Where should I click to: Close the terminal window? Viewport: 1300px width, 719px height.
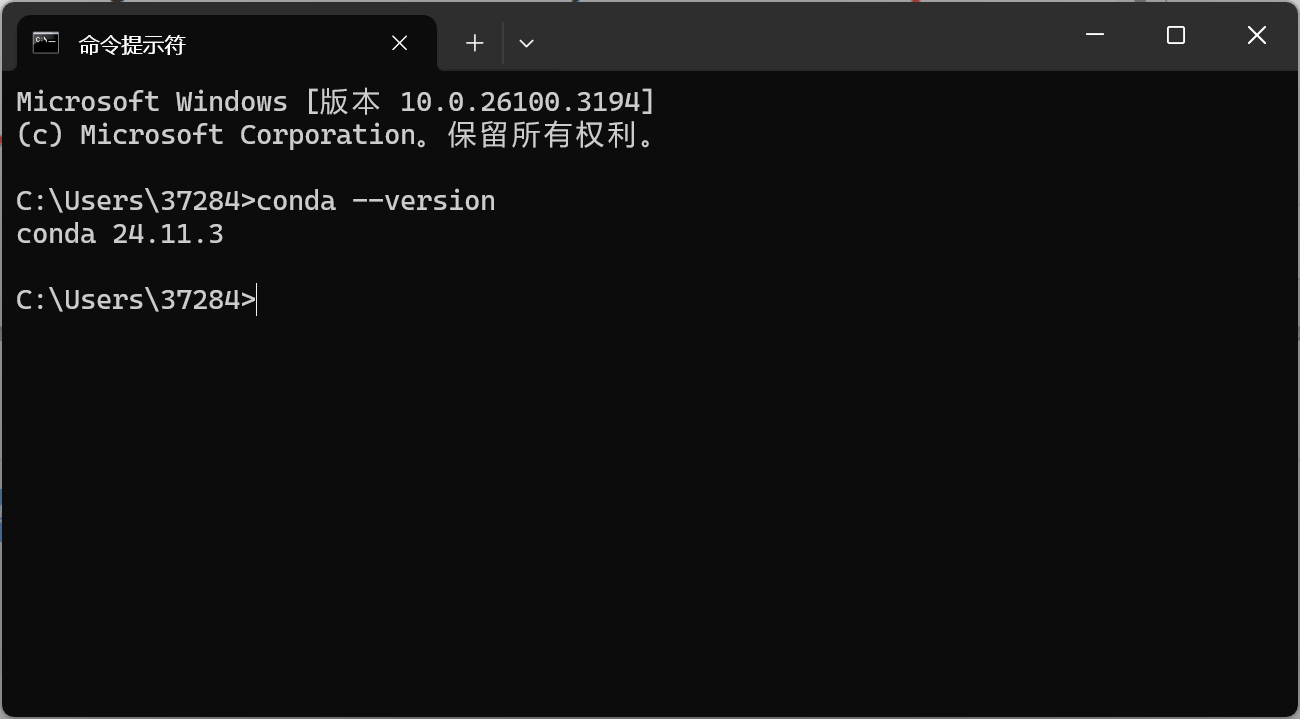pyautogui.click(x=1257, y=35)
